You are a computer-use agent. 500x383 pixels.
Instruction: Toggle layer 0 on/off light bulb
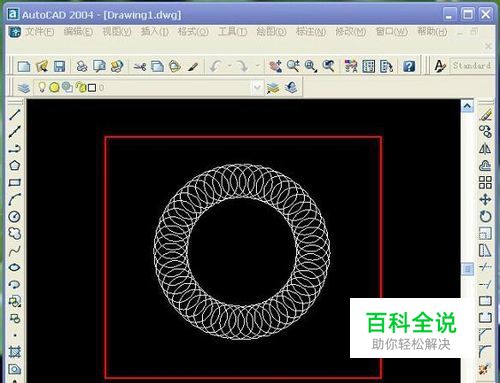(x=42, y=87)
